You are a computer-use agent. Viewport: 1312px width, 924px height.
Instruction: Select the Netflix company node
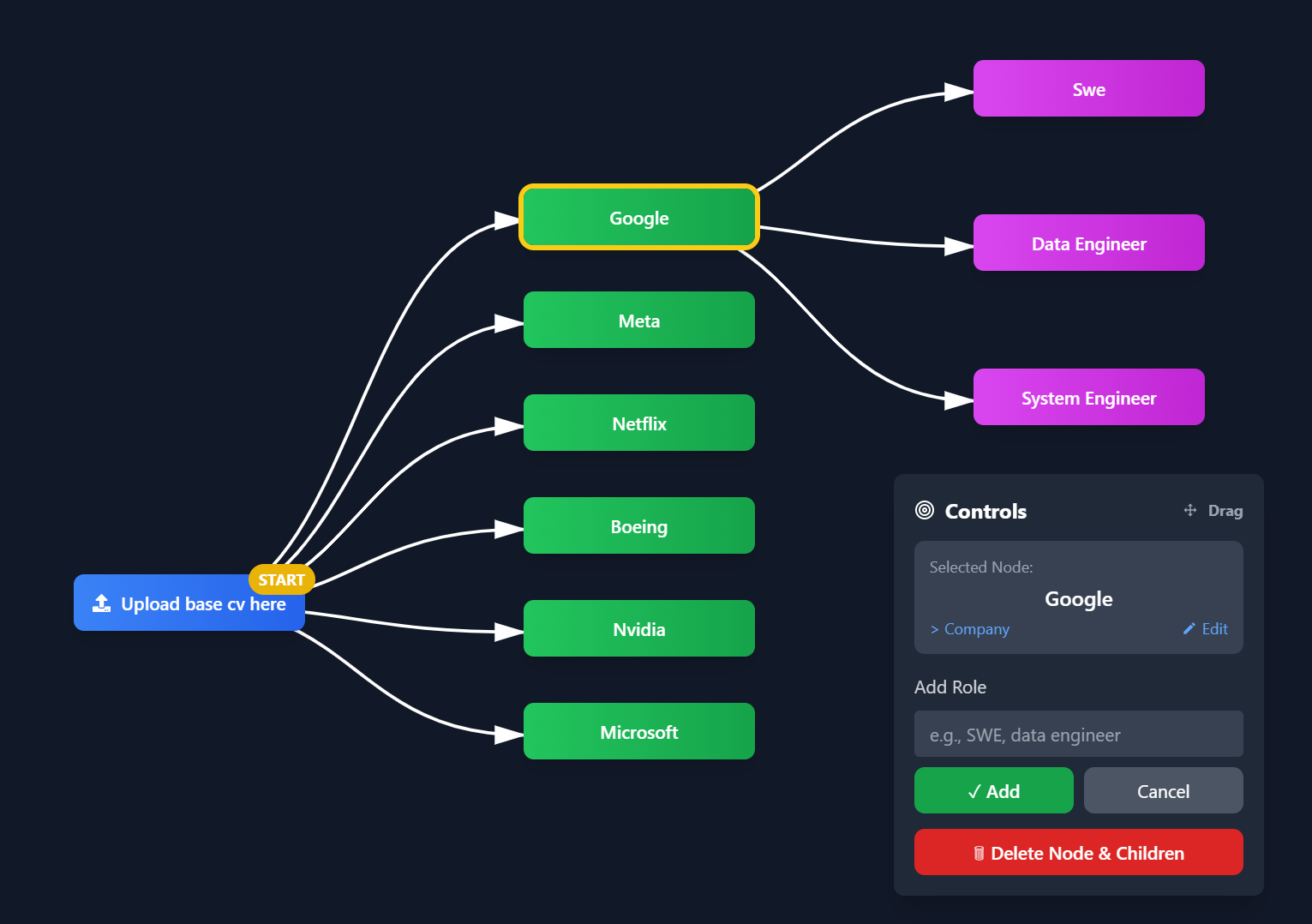pos(639,423)
